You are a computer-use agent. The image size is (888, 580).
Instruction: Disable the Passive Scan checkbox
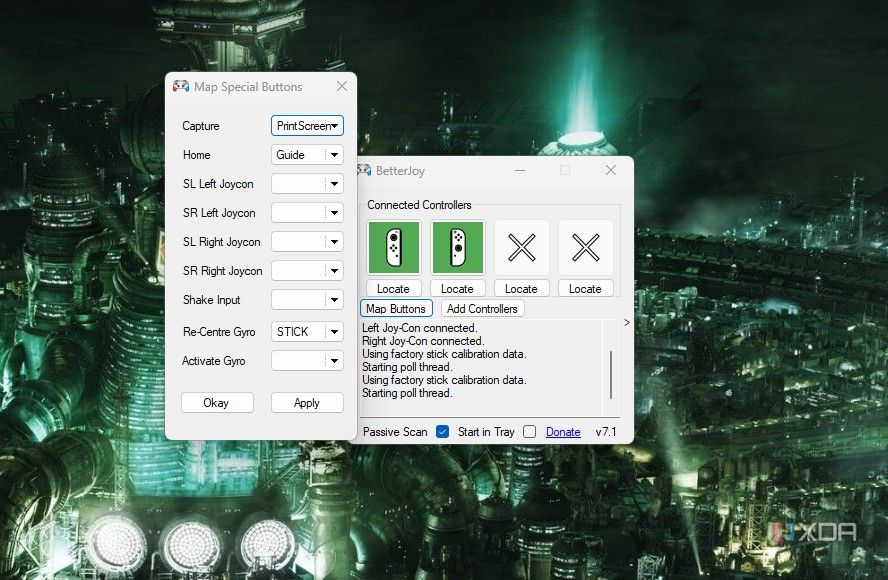tap(442, 432)
